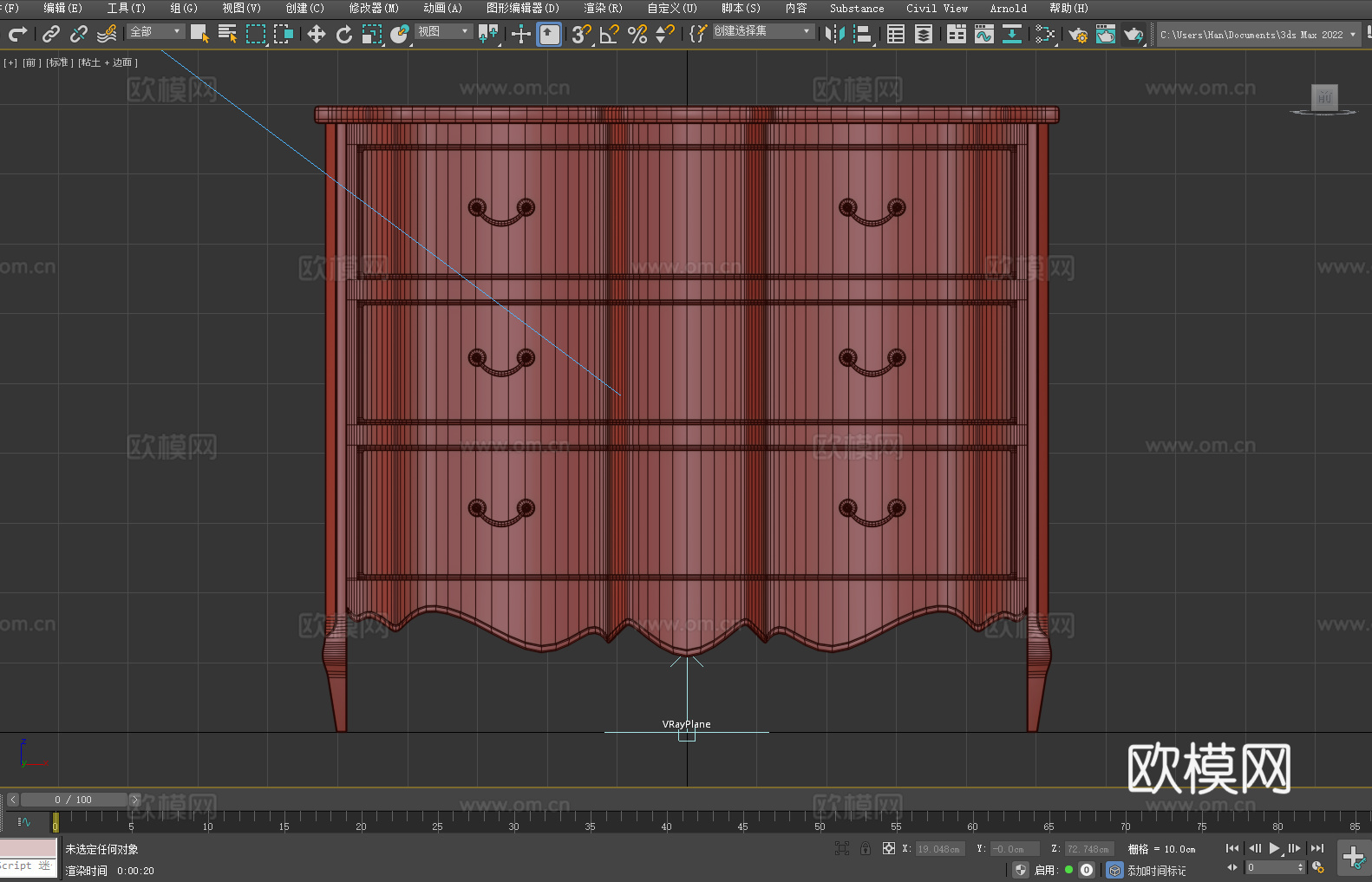Click Render Production teapot icon
The height and width of the screenshot is (882, 1372).
tap(1134, 34)
